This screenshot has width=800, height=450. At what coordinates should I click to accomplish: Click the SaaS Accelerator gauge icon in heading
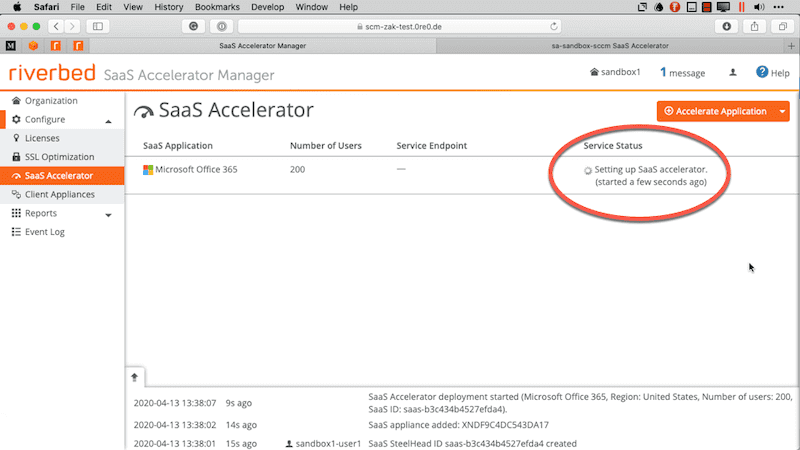pos(144,112)
